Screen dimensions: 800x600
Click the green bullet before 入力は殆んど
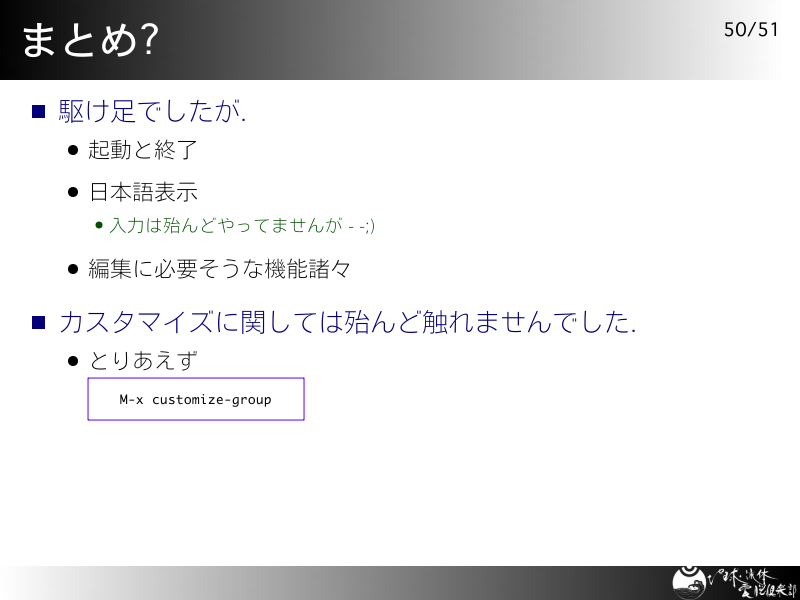coord(99,224)
